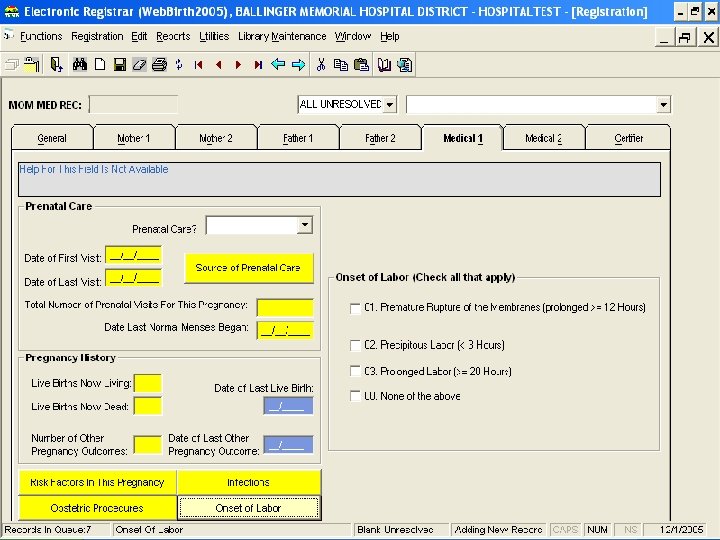
Task: Click the cascade windows toolbar icon
Action: click(x=11, y=65)
